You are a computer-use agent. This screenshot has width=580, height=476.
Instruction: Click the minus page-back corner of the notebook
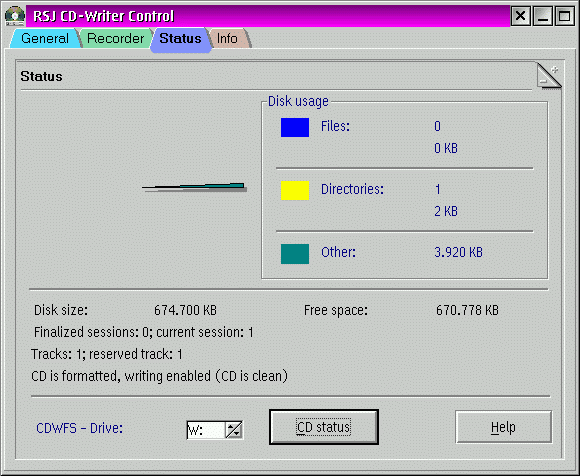click(x=543, y=81)
